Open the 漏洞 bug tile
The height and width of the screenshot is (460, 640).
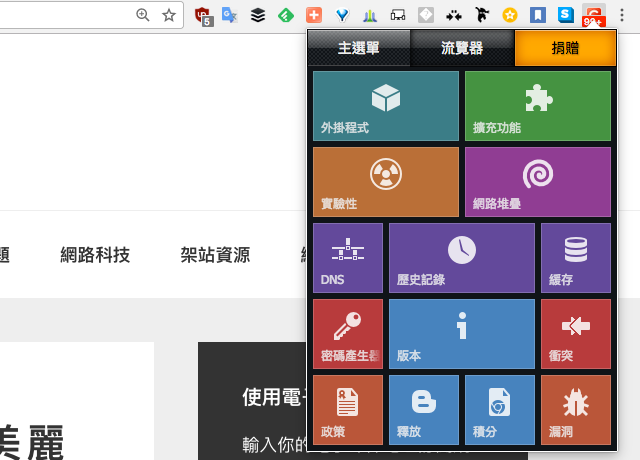(x=575, y=410)
